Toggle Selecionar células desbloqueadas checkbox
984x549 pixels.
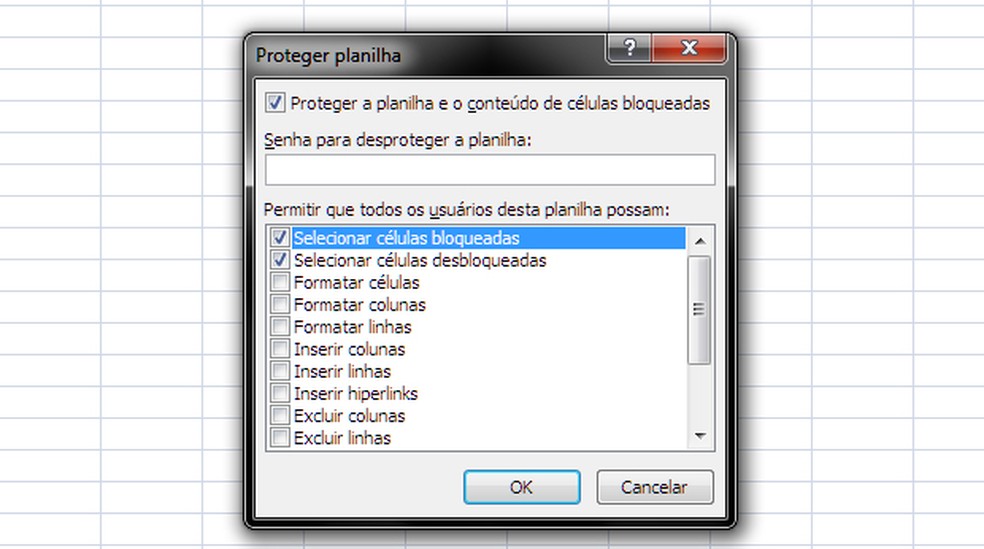[280, 261]
